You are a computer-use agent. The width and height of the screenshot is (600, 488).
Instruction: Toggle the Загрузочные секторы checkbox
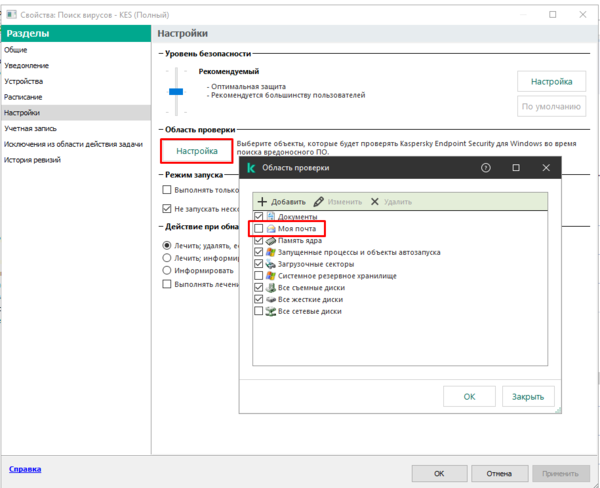(259, 264)
